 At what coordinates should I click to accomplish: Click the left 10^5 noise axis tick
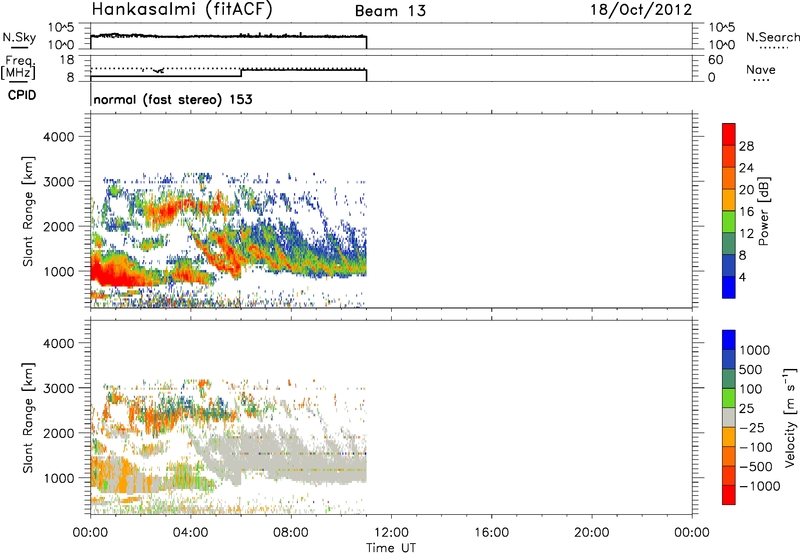click(x=61, y=28)
